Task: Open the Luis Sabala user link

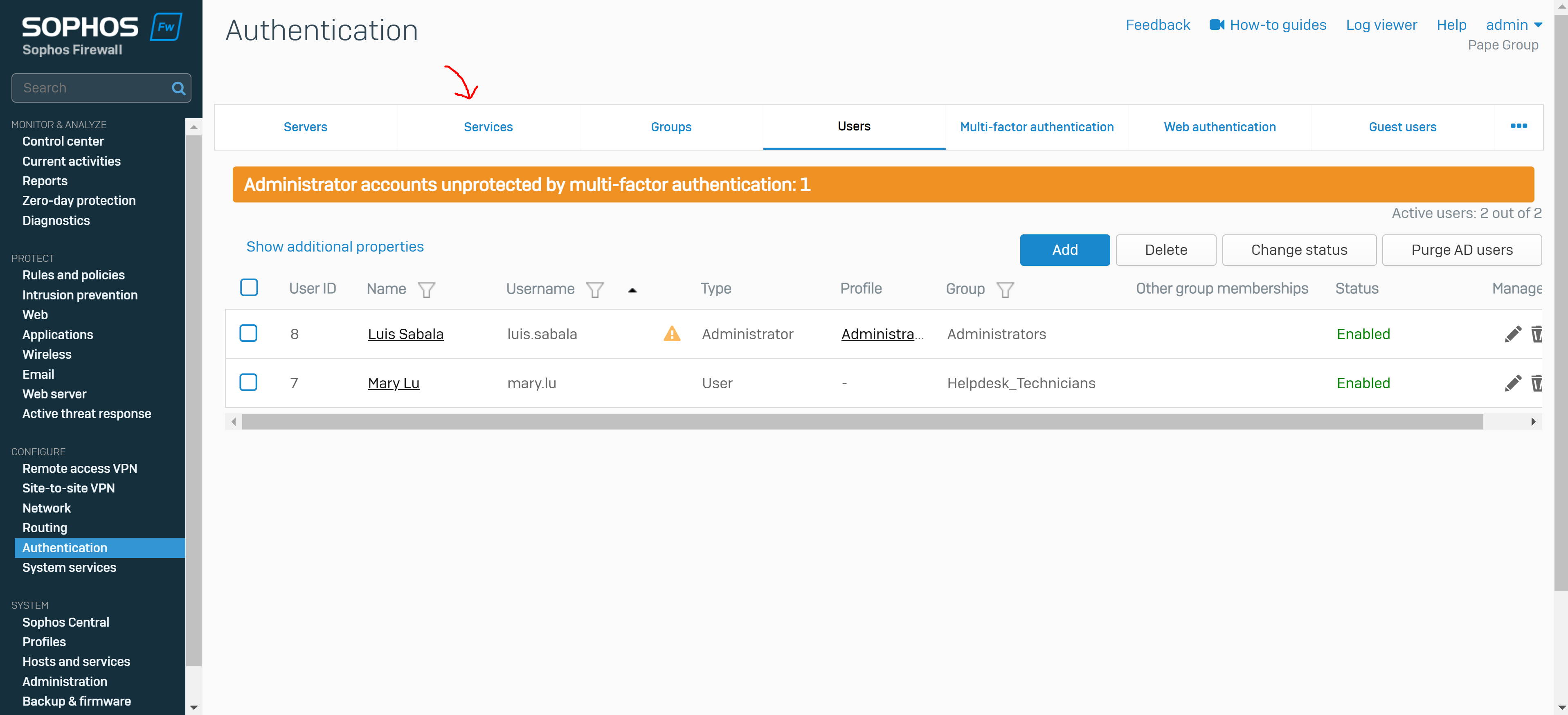Action: pos(405,334)
